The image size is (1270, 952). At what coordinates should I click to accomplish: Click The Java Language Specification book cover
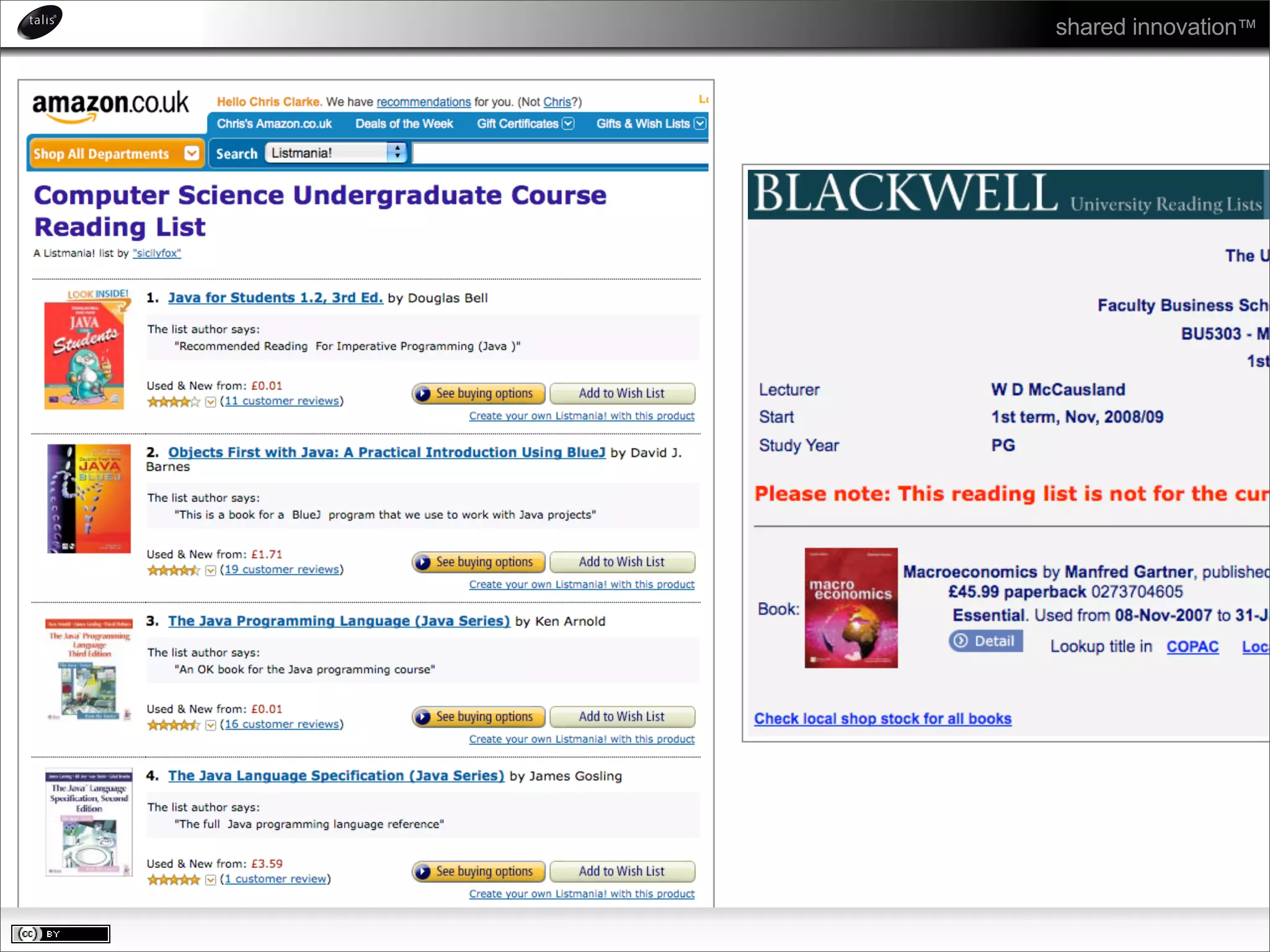click(x=89, y=822)
